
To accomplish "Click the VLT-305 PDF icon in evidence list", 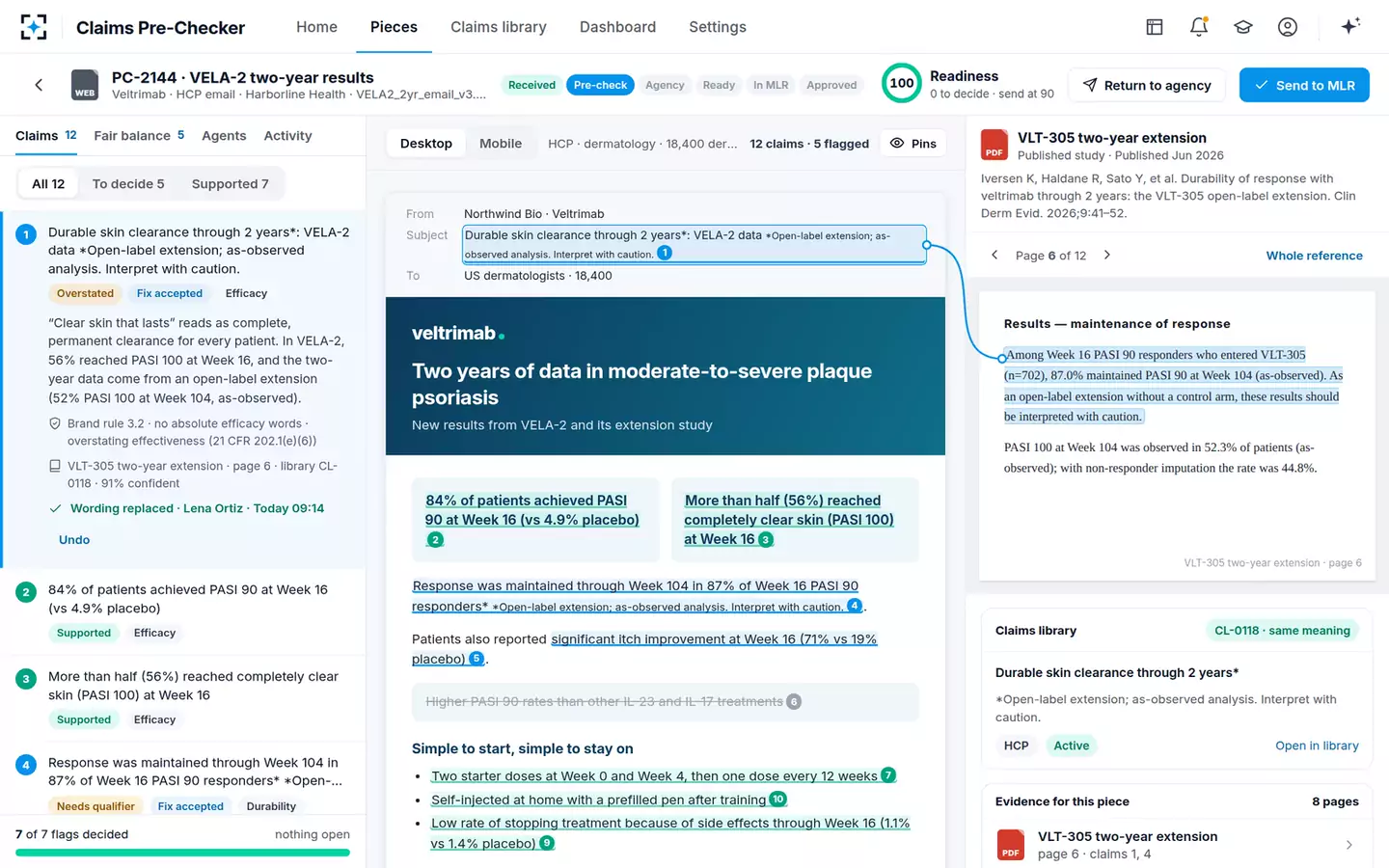I will (x=1010, y=845).
